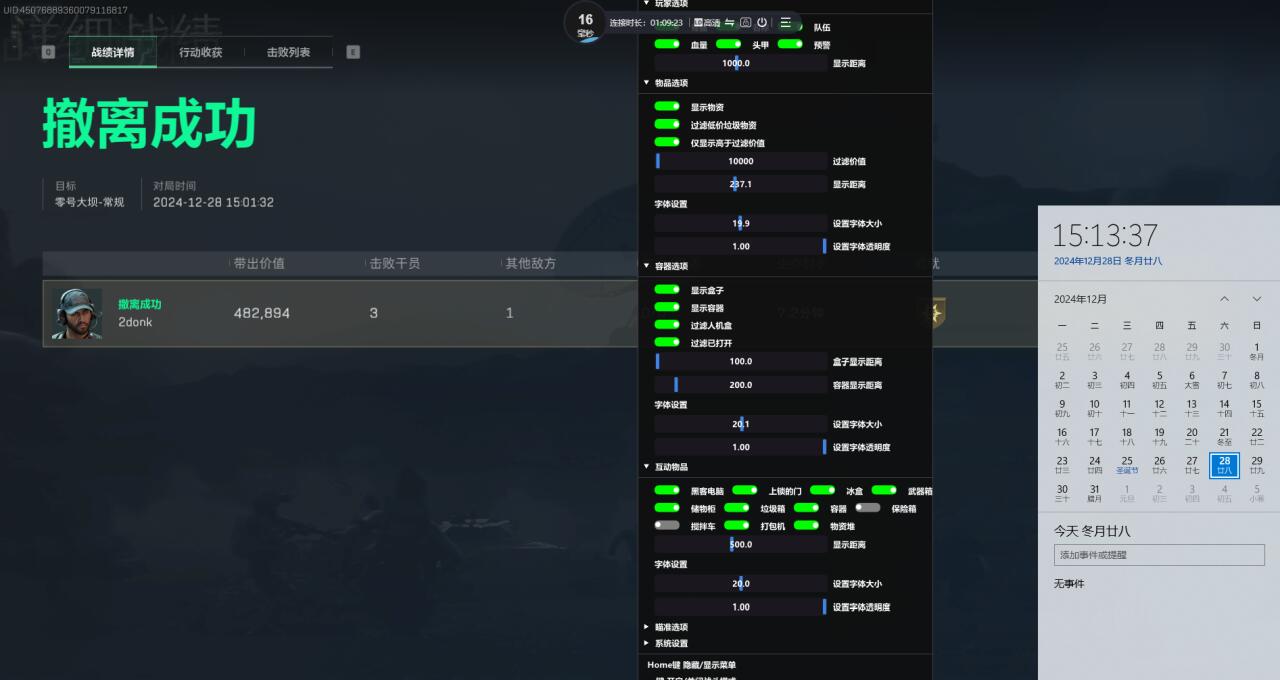Disable the 显示物资 switch

667,107
